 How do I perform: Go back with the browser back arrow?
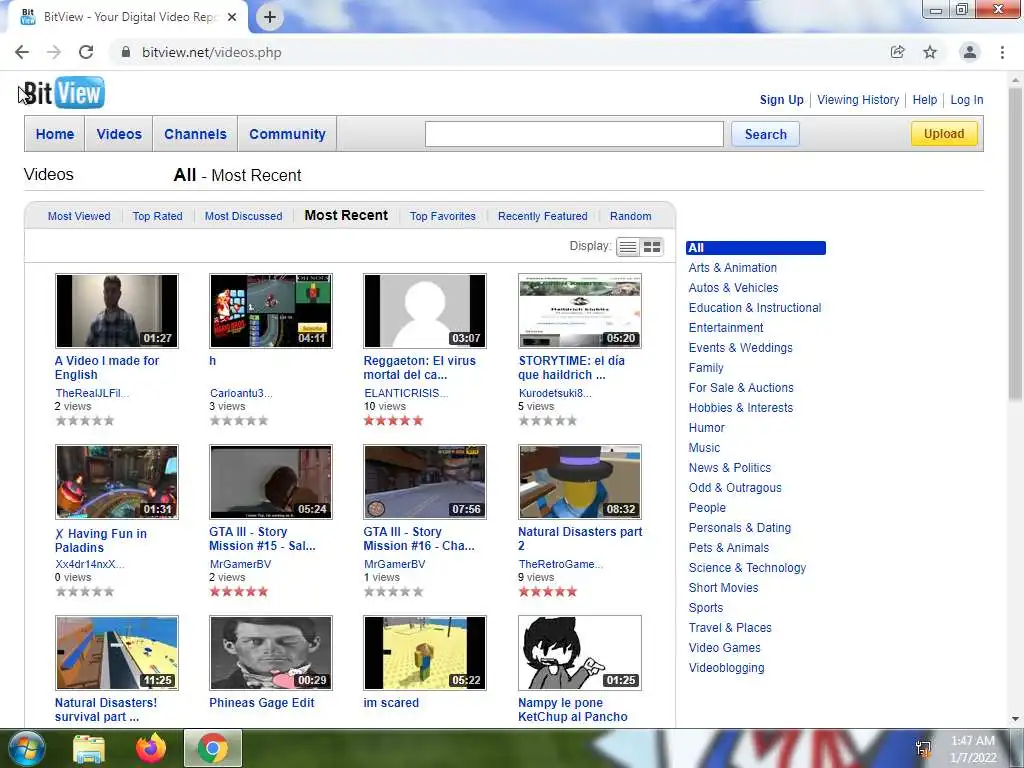point(22,52)
